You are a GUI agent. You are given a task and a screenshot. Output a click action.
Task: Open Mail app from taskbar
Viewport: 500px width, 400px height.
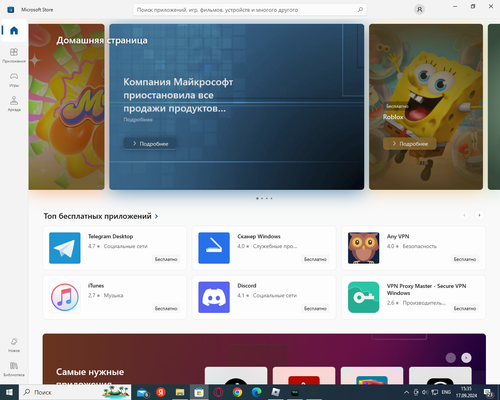click(142, 392)
